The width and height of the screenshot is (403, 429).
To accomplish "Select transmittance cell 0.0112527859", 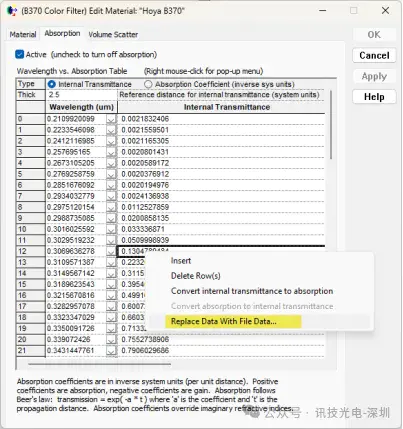I will [221, 207].
